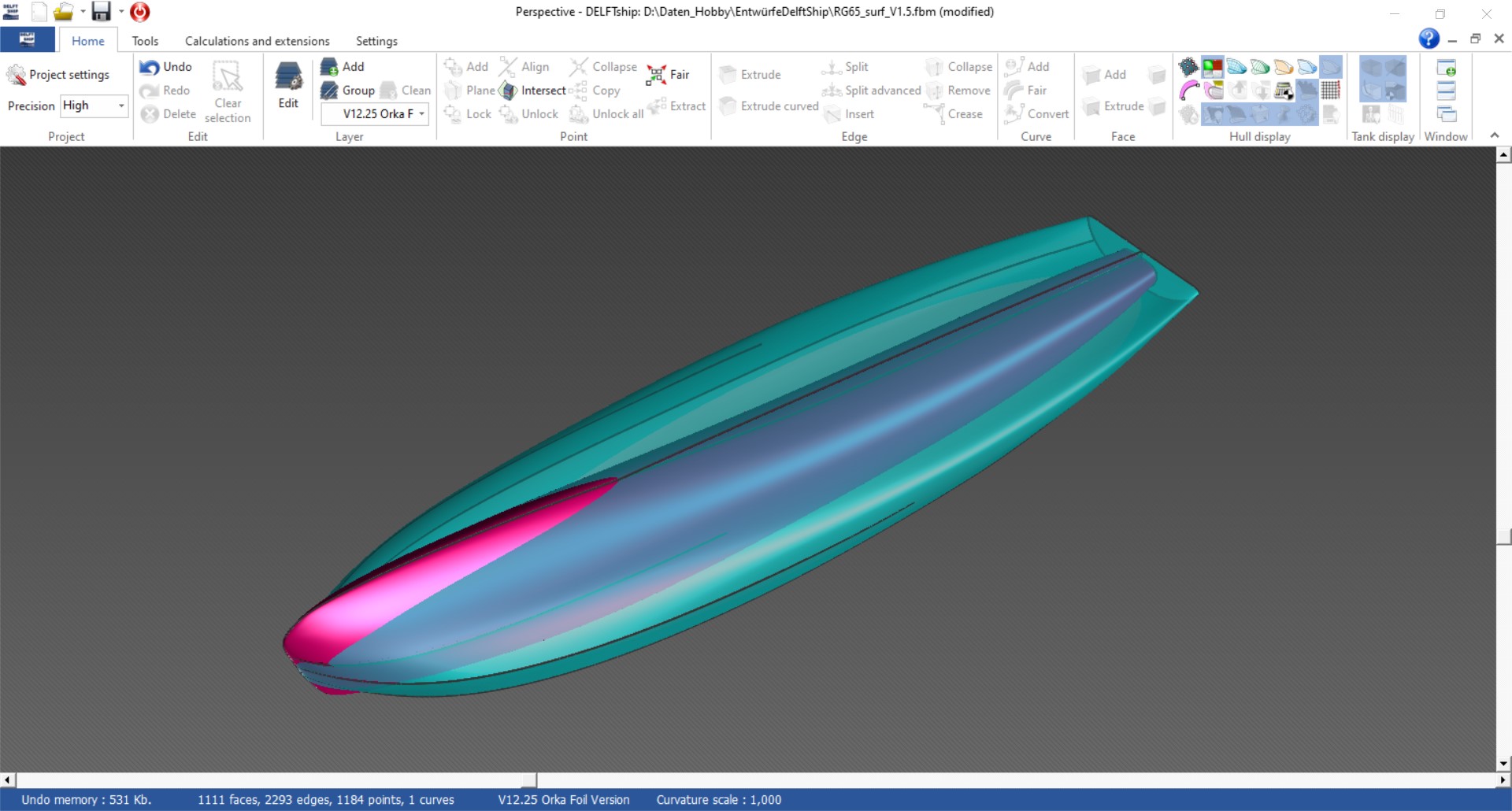Viewport: 1512px width, 811px height.
Task: Click the red power exit icon
Action: [x=140, y=12]
